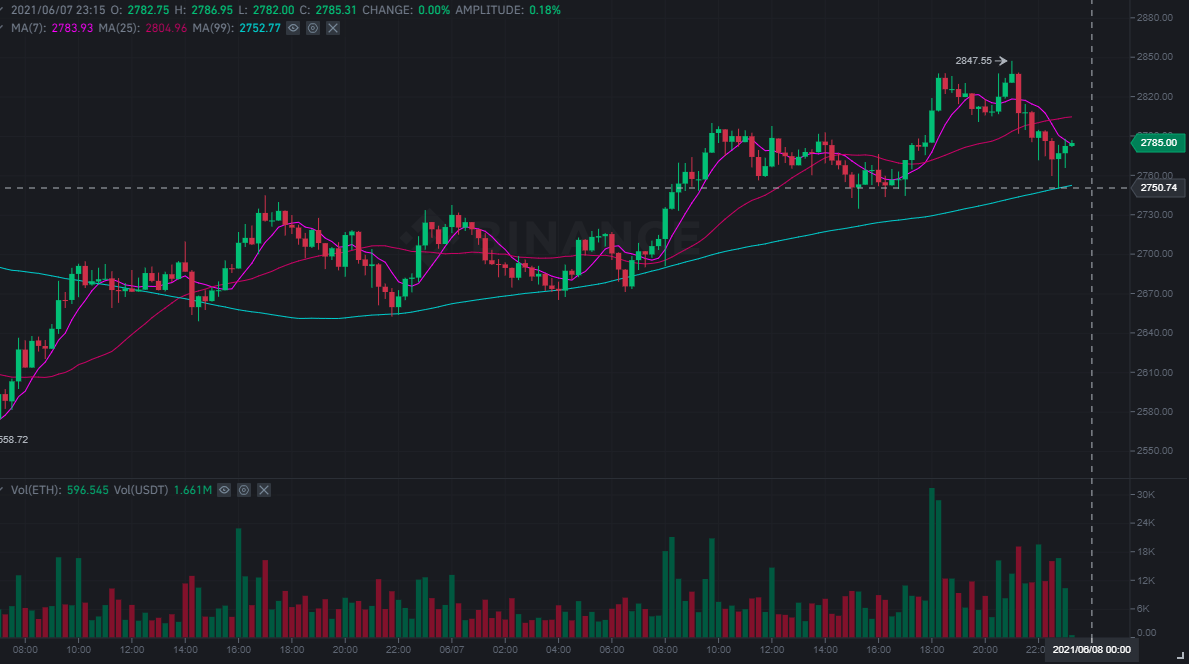Image resolution: width=1189 pixels, height=664 pixels.
Task: Click the AMPLITUDE value 0.18%
Action: (545, 11)
